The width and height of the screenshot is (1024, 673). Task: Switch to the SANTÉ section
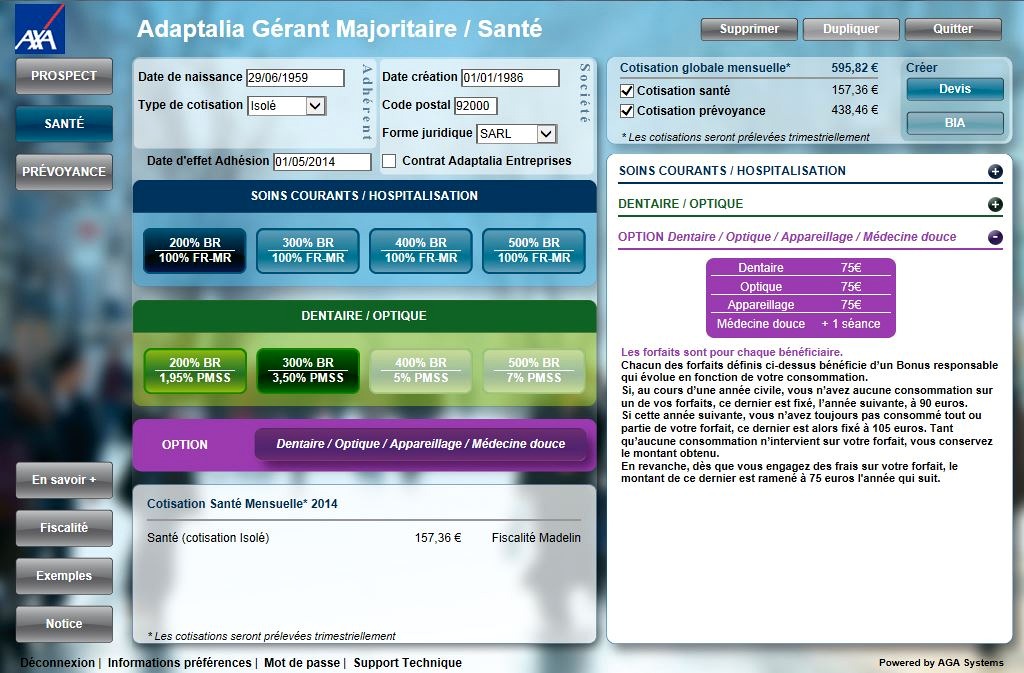click(64, 123)
